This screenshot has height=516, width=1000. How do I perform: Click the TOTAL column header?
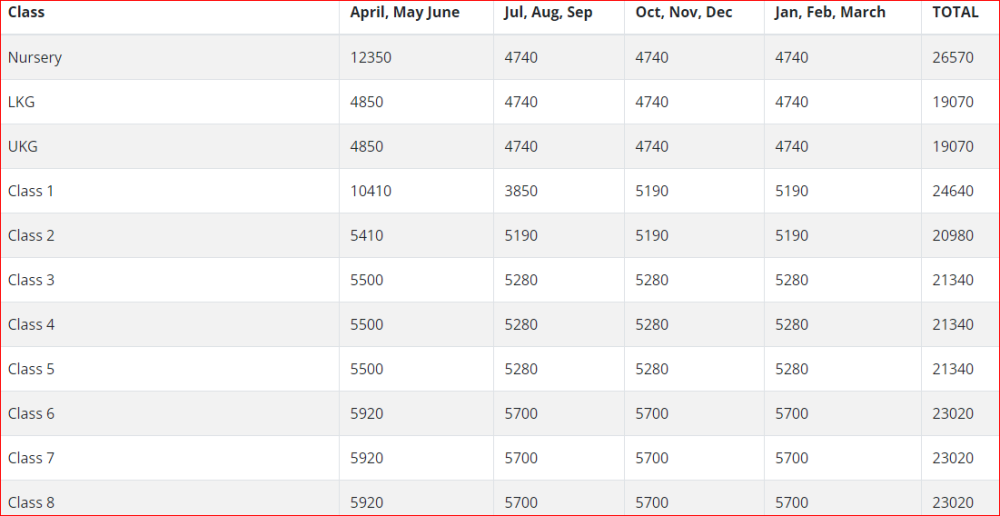click(956, 13)
